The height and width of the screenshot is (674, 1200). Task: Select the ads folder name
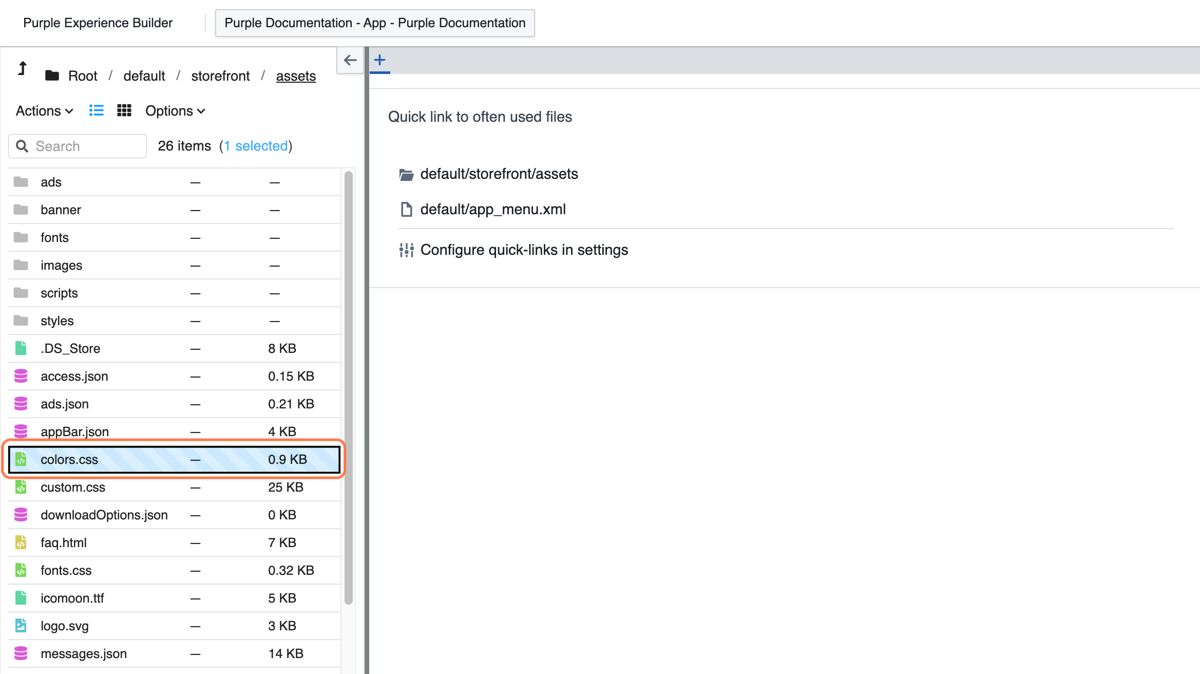tap(51, 182)
